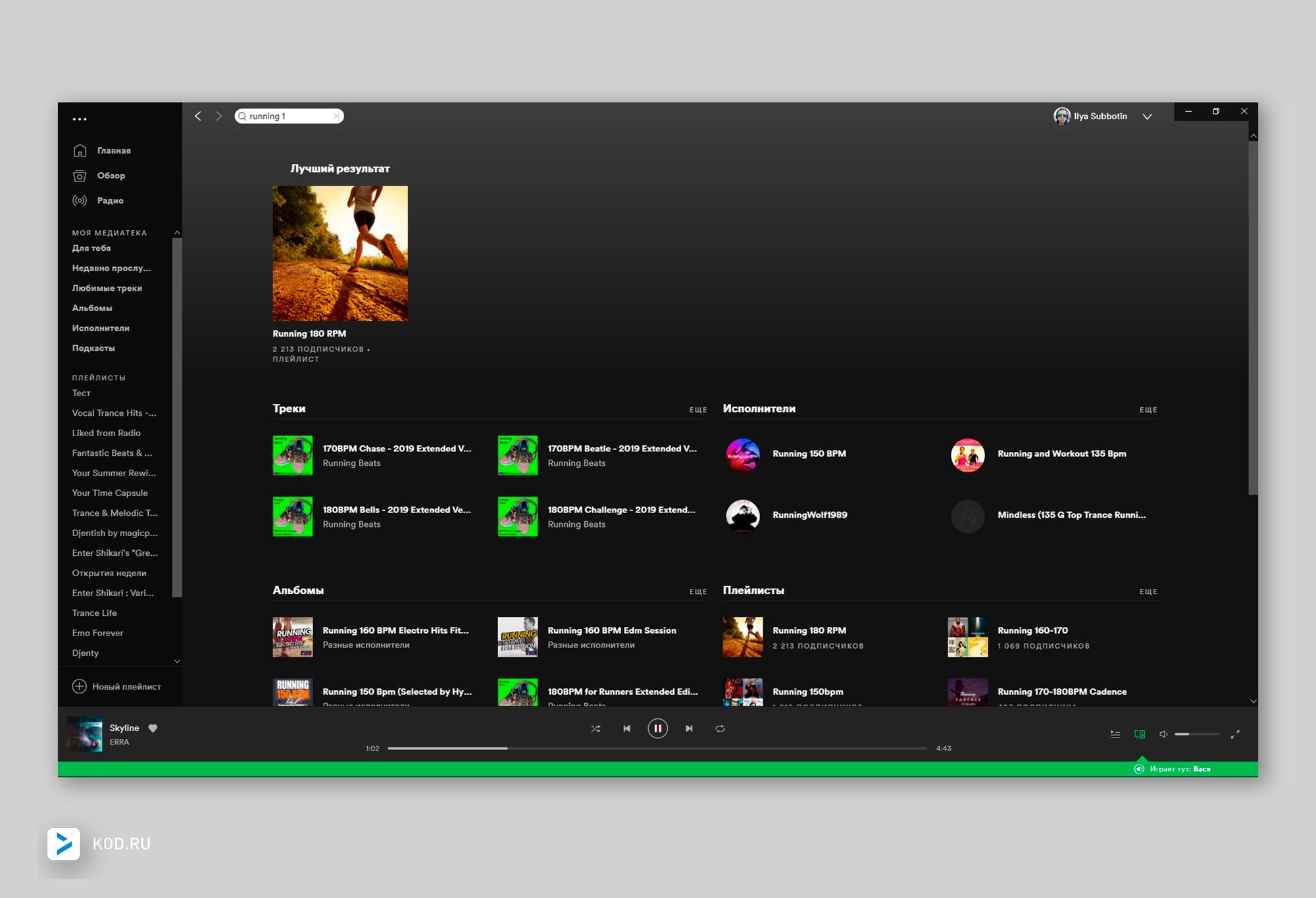The height and width of the screenshot is (898, 1316).
Task: Adjust the volume slider
Action: (x=1197, y=734)
